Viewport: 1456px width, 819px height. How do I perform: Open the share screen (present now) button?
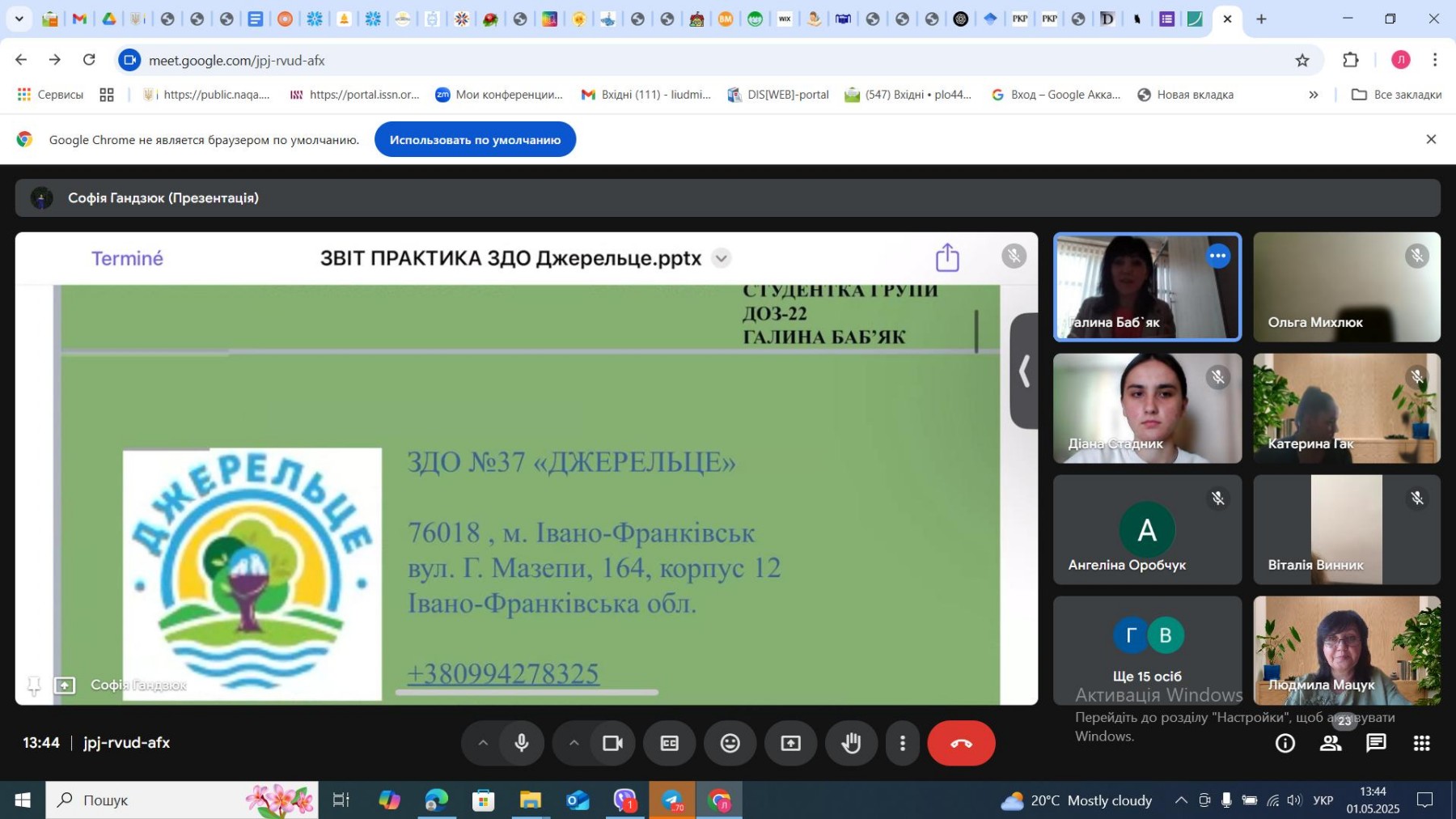[790, 743]
